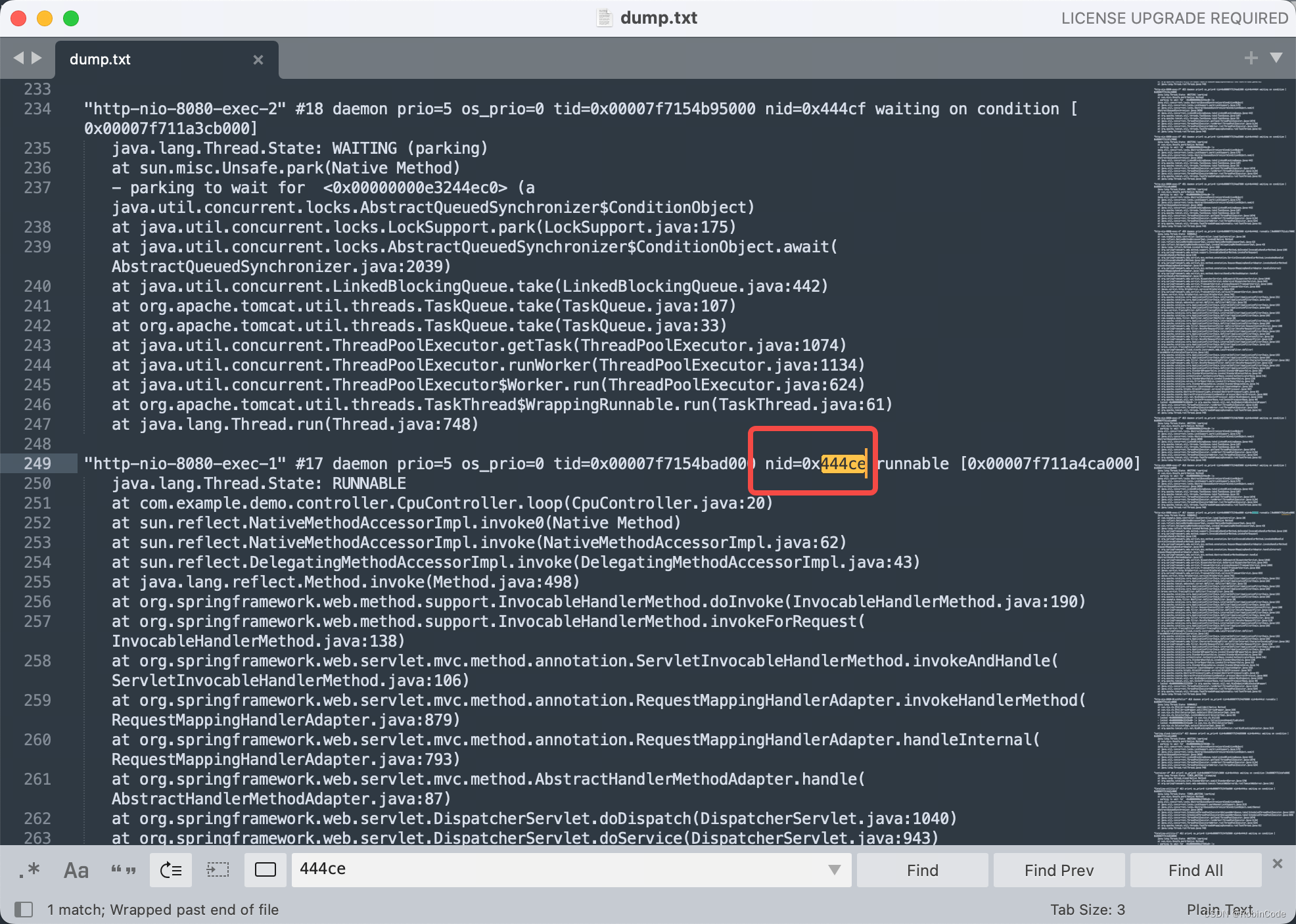Click the green zoom window button
This screenshot has width=1296, height=924.
(71, 18)
